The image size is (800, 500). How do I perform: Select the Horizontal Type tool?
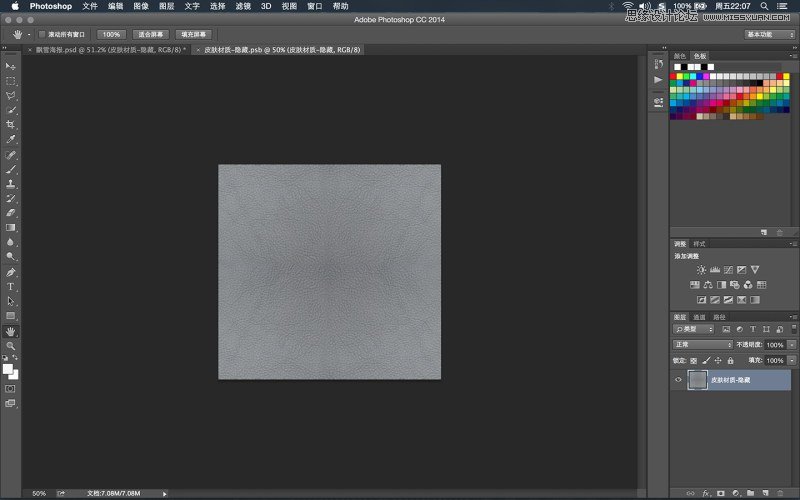pyautogui.click(x=11, y=286)
